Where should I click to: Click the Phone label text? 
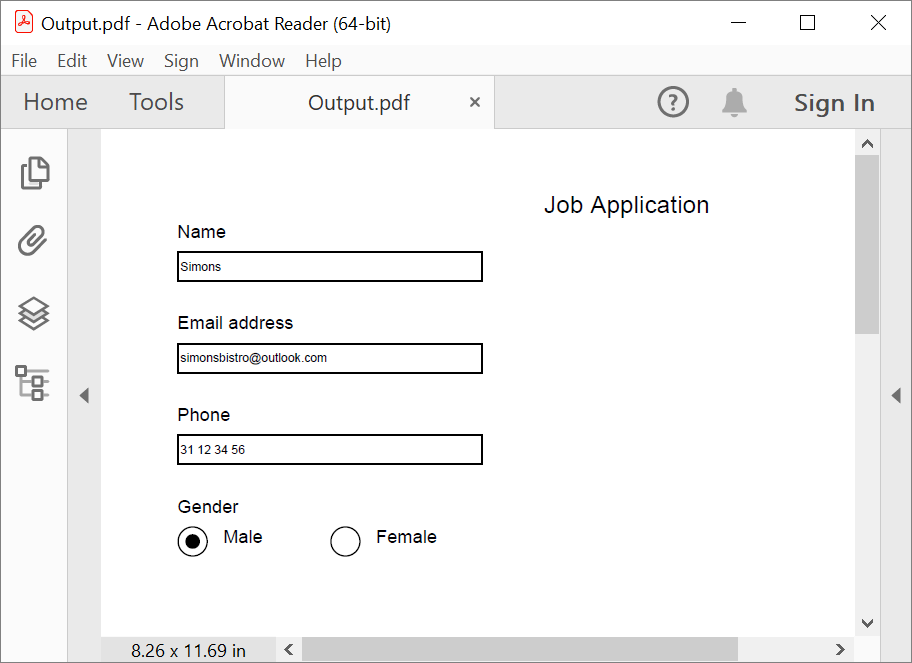coord(204,415)
